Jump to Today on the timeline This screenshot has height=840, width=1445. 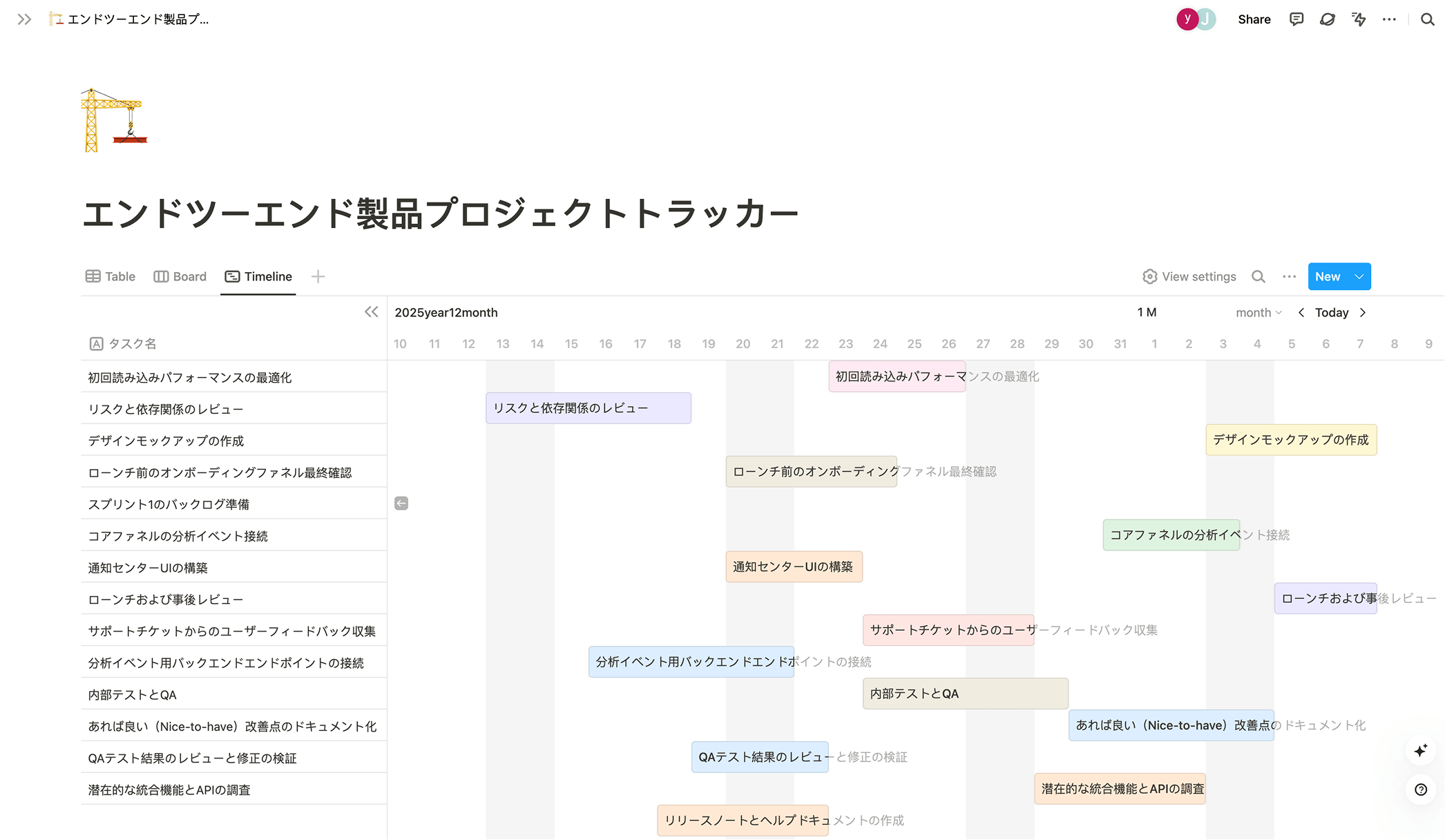point(1332,312)
